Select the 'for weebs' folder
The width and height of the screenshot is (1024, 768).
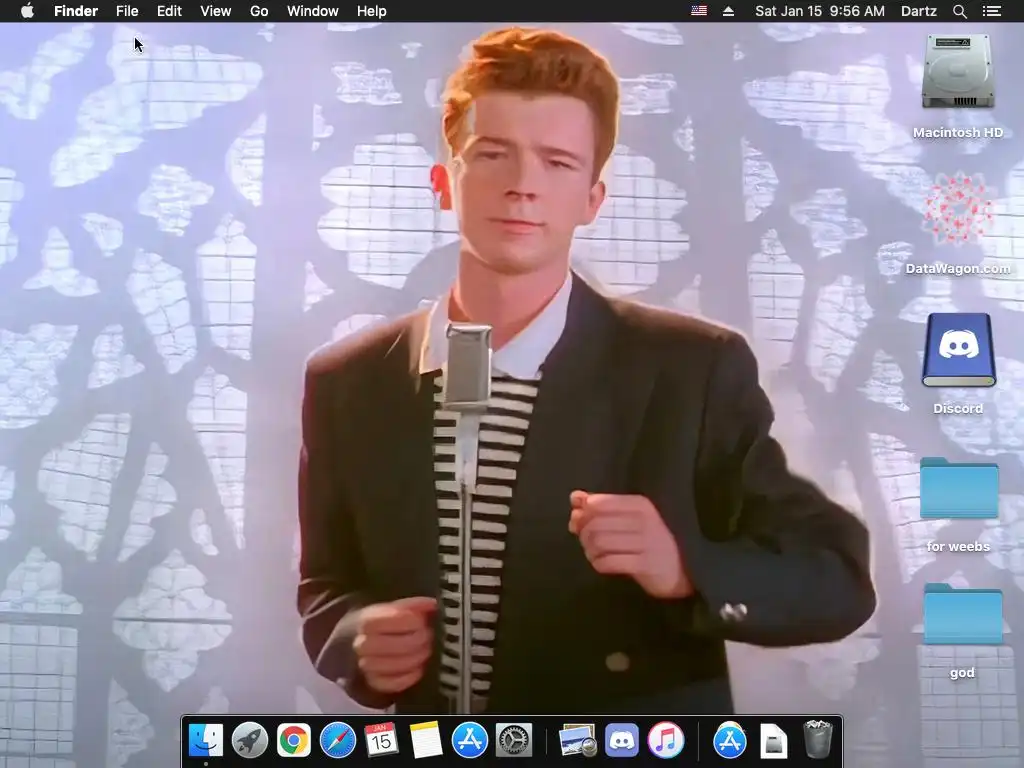(959, 488)
